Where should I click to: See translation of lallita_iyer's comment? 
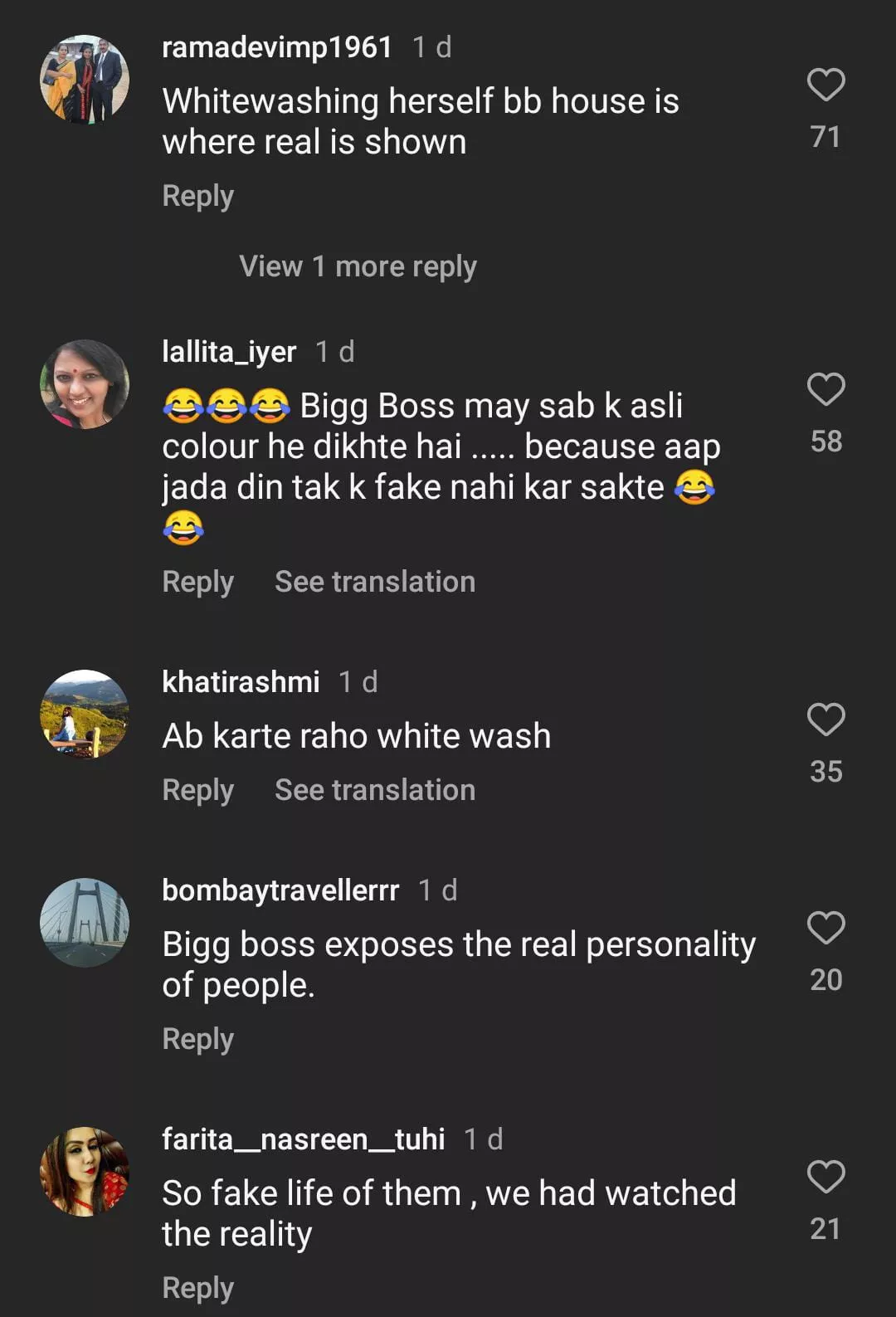tap(375, 582)
